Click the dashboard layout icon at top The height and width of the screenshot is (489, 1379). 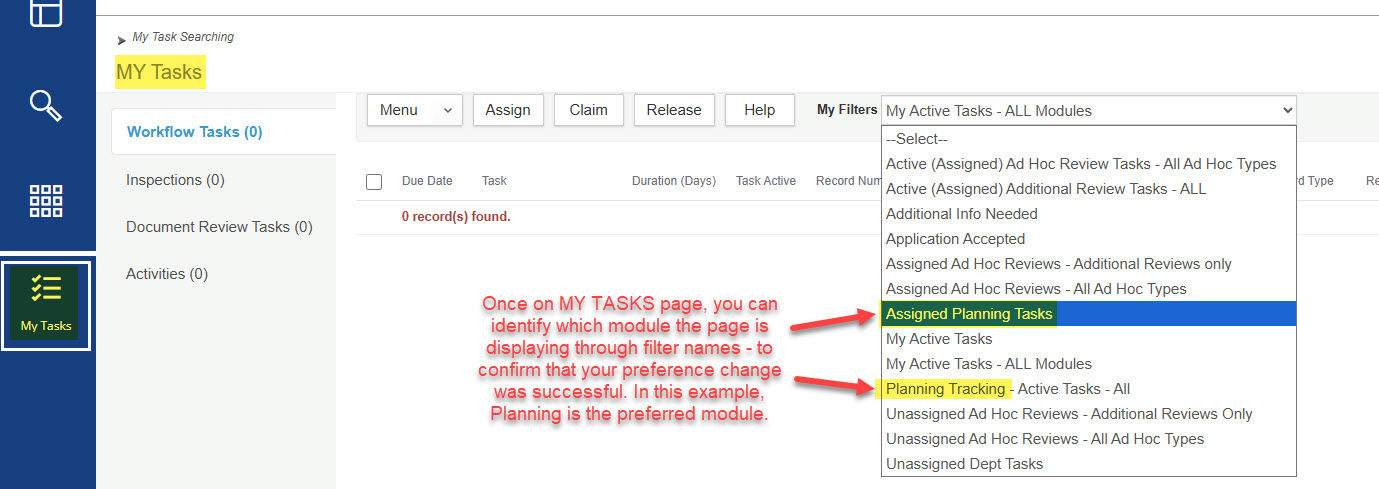point(46,12)
